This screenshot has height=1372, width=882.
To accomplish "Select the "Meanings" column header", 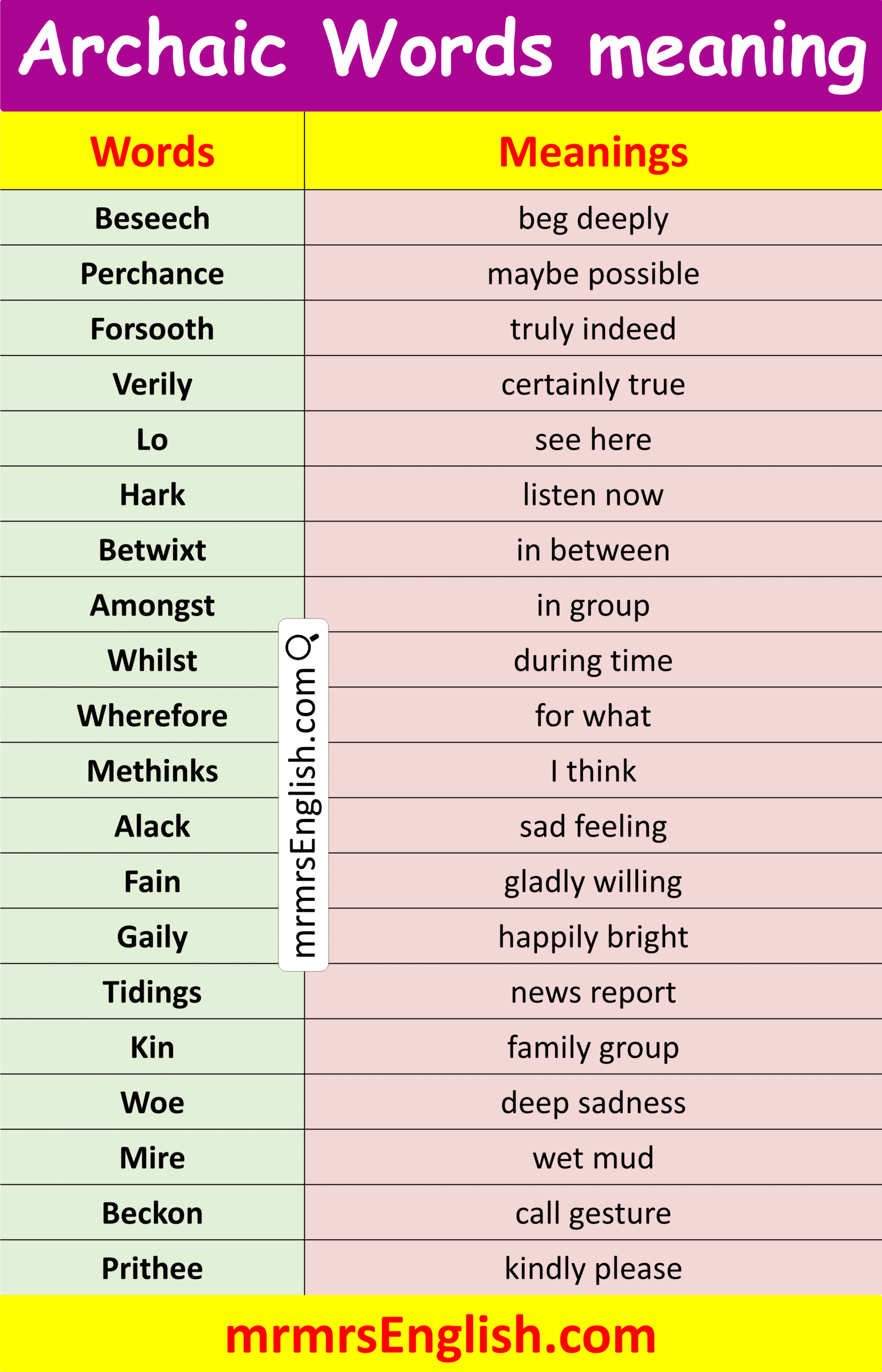I will point(593,152).
